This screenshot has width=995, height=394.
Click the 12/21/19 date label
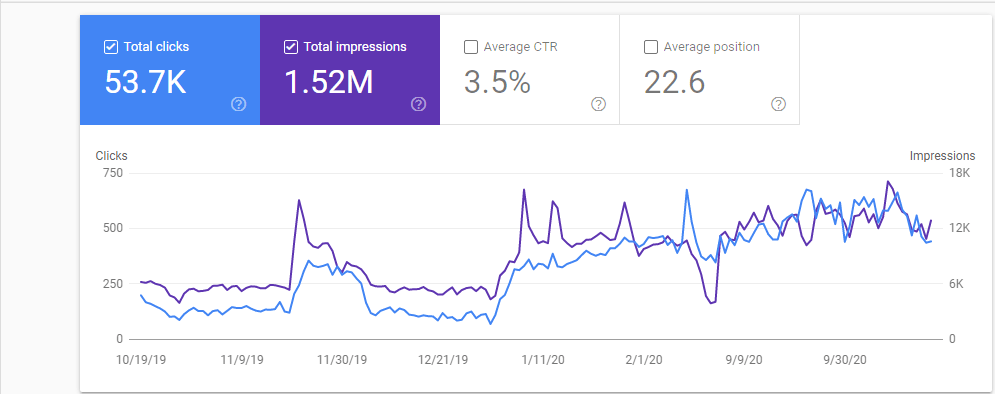[x=443, y=360]
